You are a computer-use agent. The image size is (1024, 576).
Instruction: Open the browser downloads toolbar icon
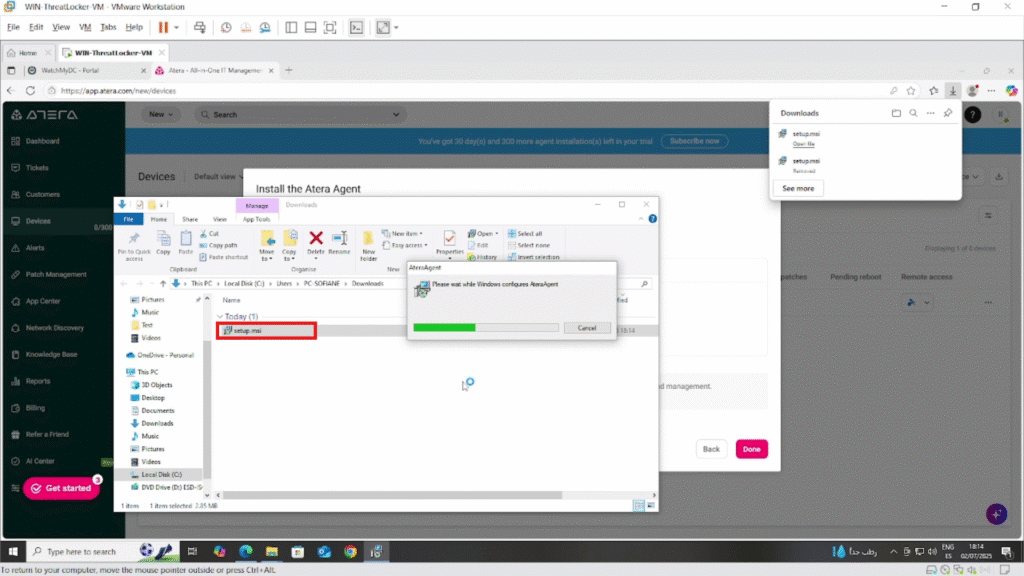coord(953,91)
